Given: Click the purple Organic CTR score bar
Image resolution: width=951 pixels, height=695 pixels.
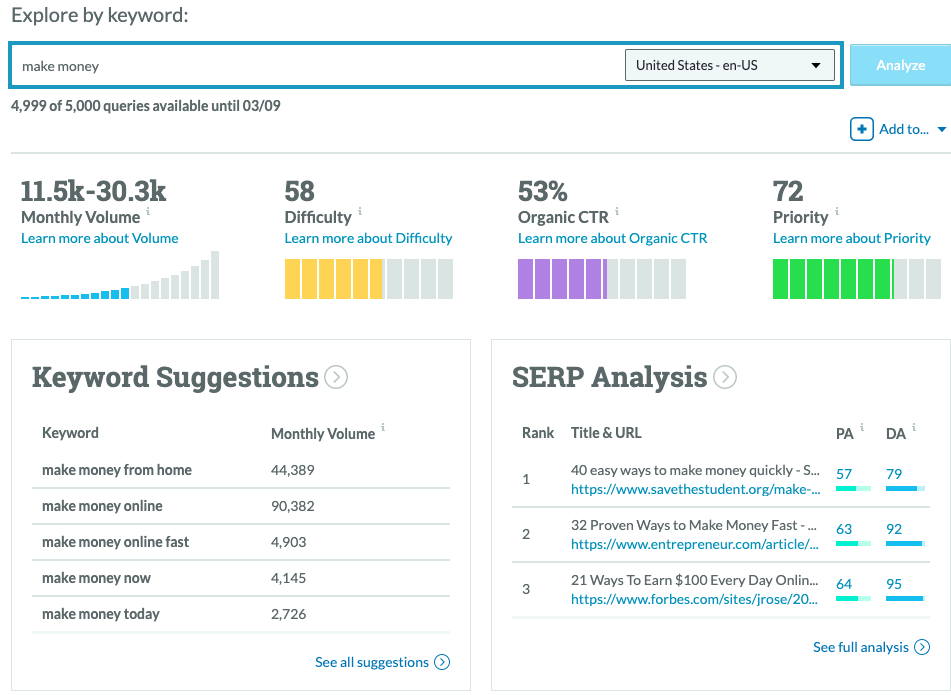Looking at the screenshot, I should 602,279.
